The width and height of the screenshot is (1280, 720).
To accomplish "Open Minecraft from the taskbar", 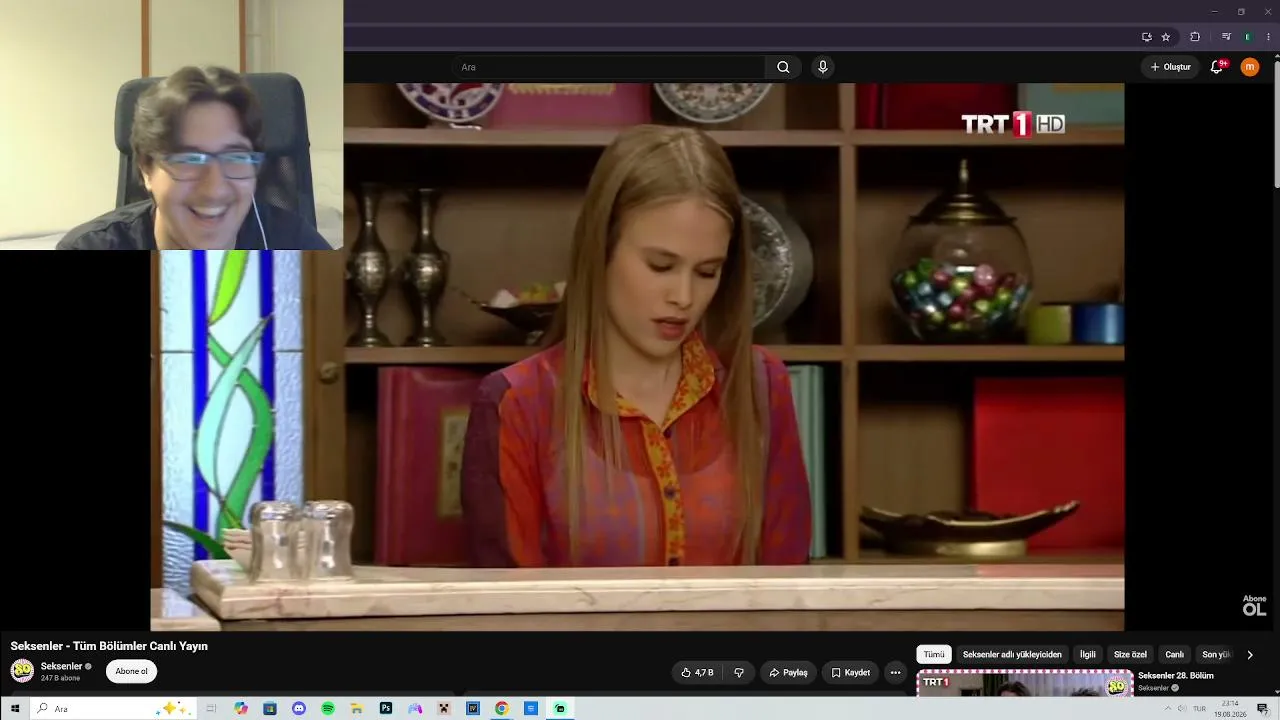I will [444, 709].
